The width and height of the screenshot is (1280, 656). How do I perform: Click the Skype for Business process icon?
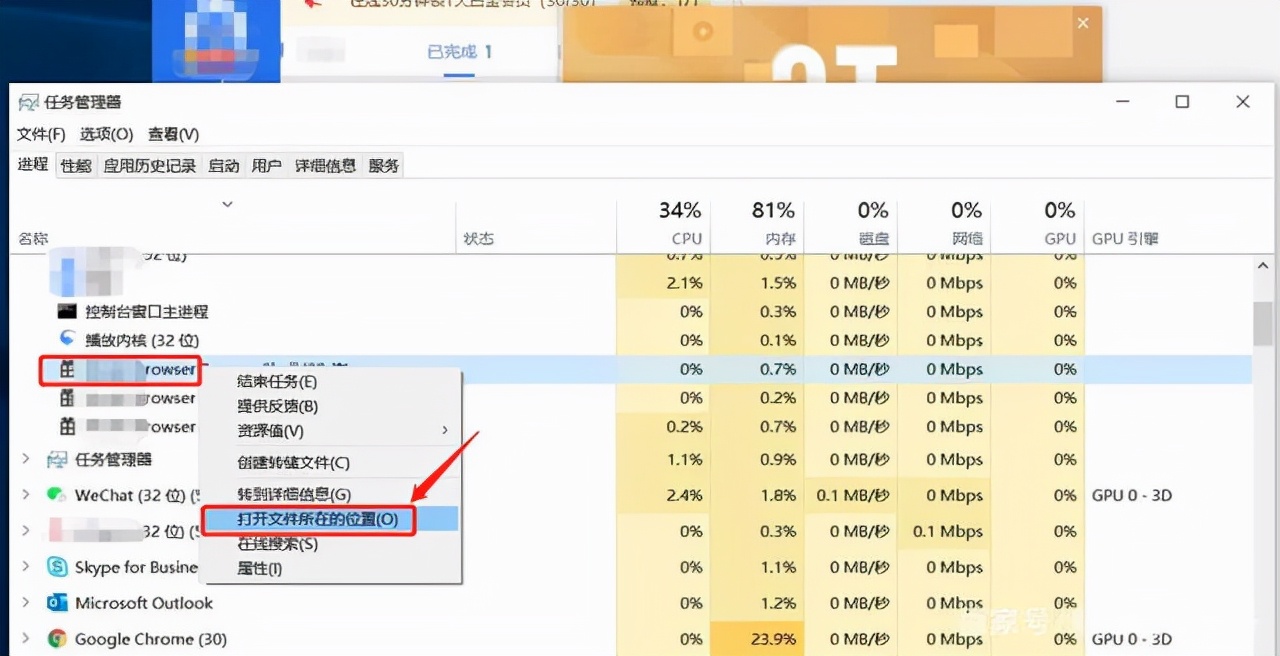coord(57,567)
